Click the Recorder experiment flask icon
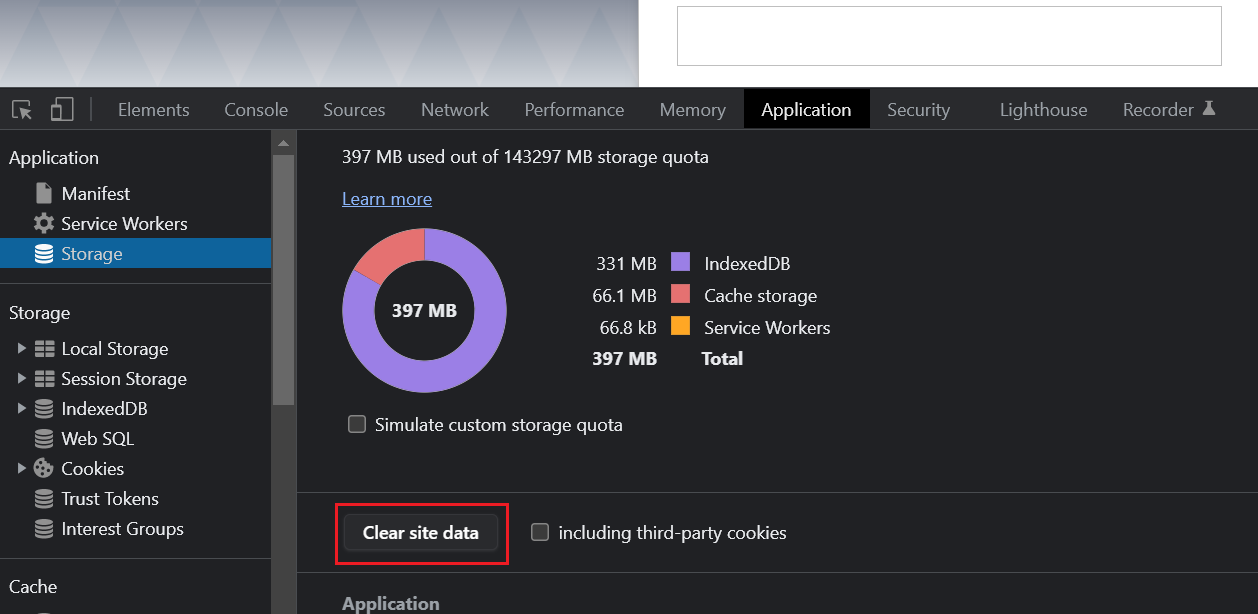1258x614 pixels. pyautogui.click(x=1212, y=107)
